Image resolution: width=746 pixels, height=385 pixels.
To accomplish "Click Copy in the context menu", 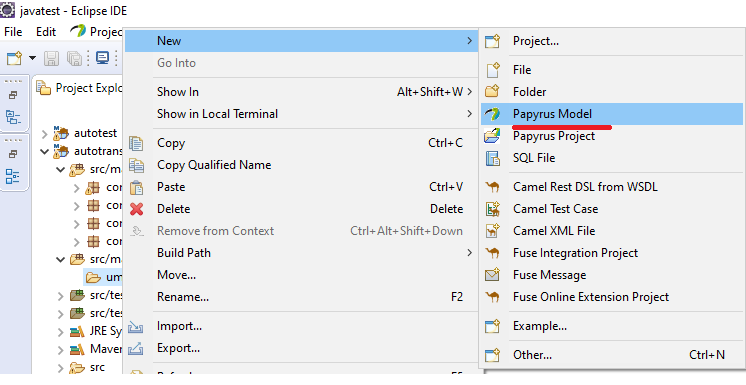I will (301, 143).
